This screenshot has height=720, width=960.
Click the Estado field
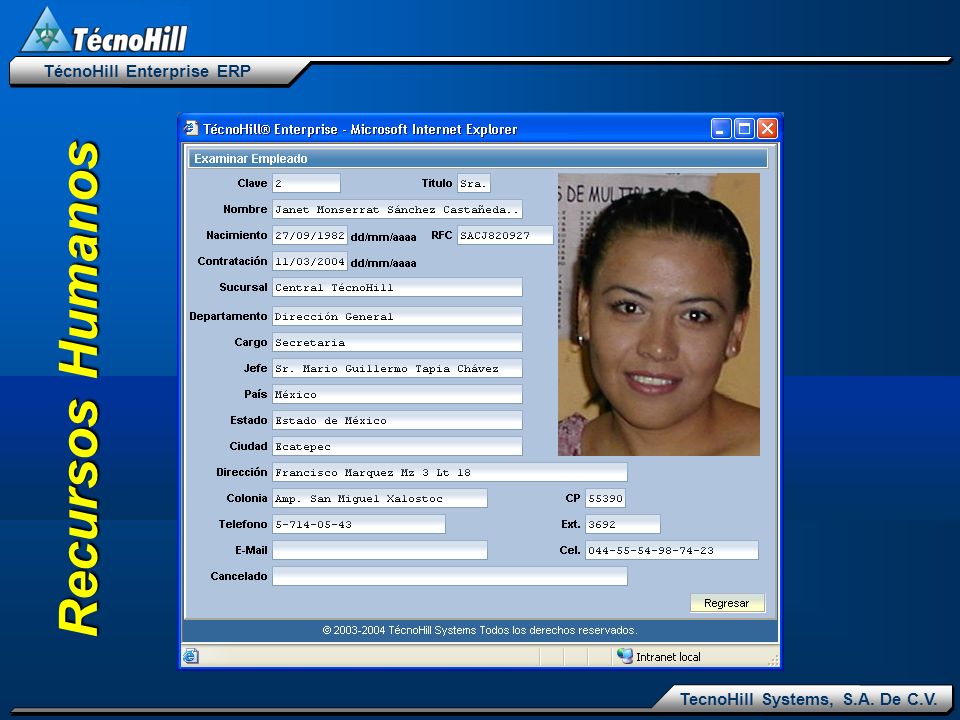(x=397, y=420)
